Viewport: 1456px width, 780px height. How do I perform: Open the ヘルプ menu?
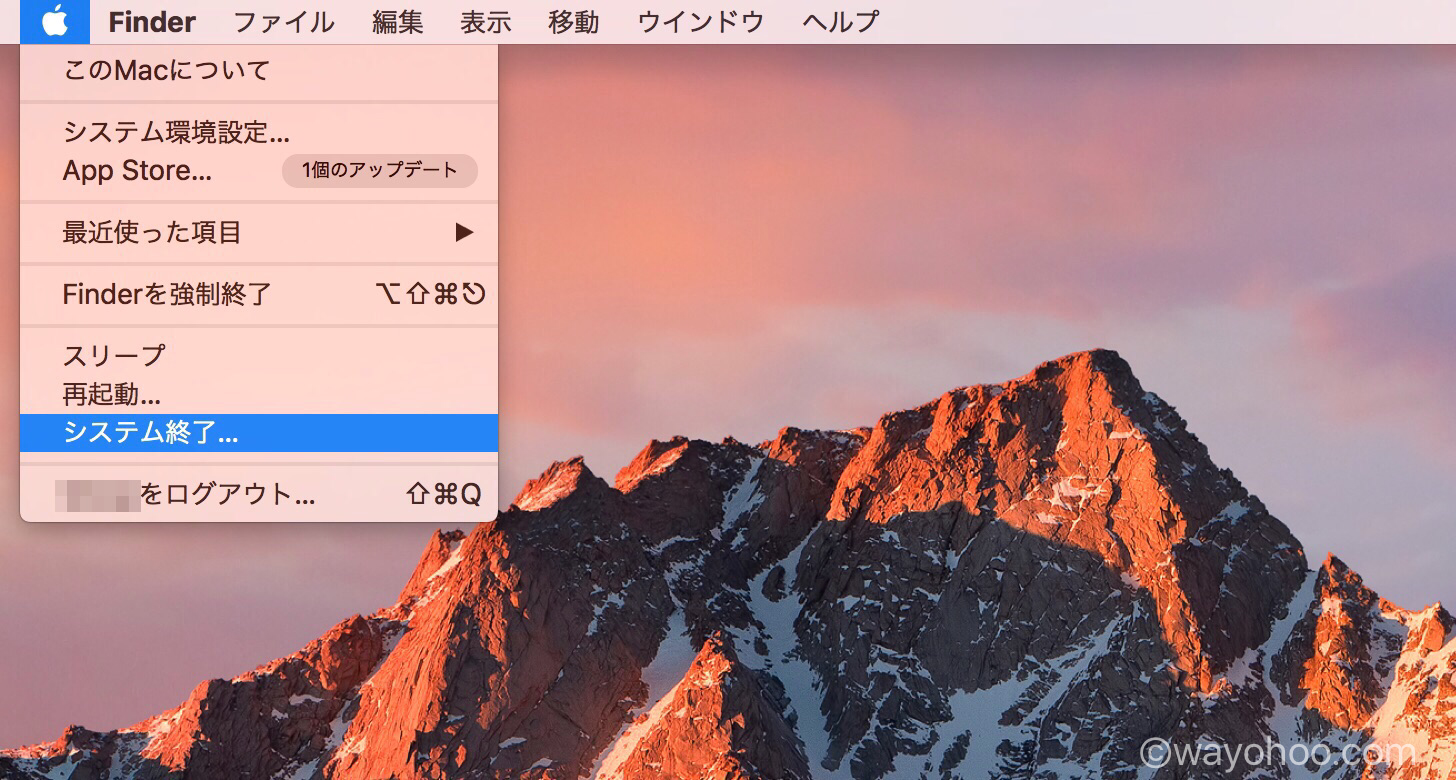(841, 21)
